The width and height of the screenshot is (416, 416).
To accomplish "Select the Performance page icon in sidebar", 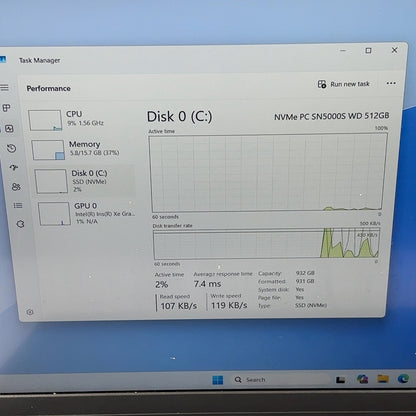I will click(x=9, y=128).
